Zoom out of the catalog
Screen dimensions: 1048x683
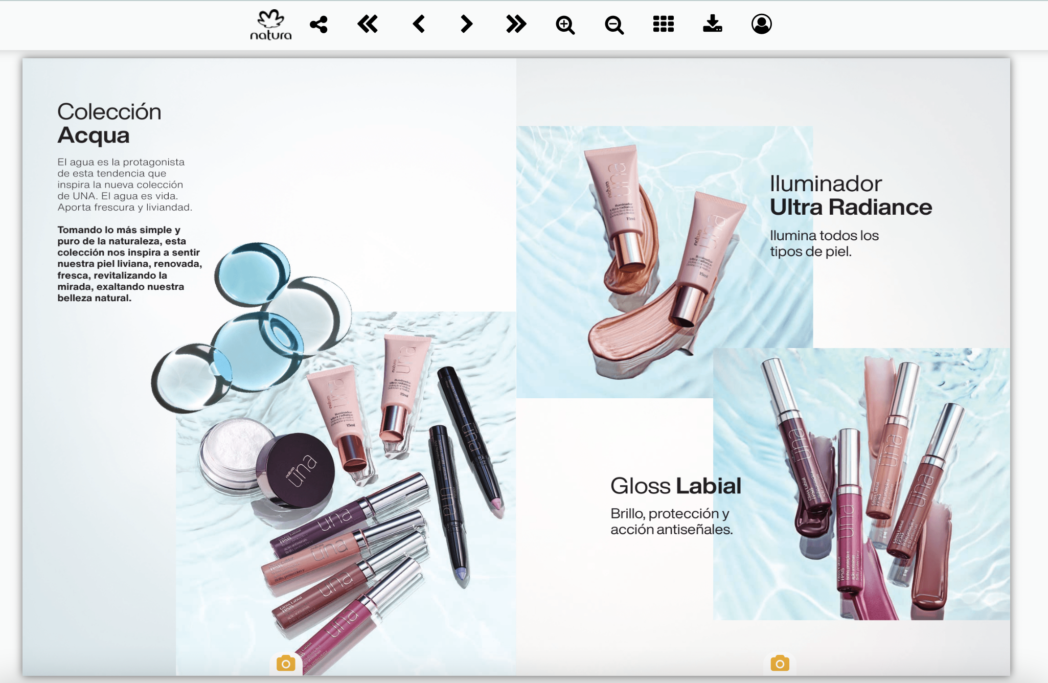pos(614,25)
